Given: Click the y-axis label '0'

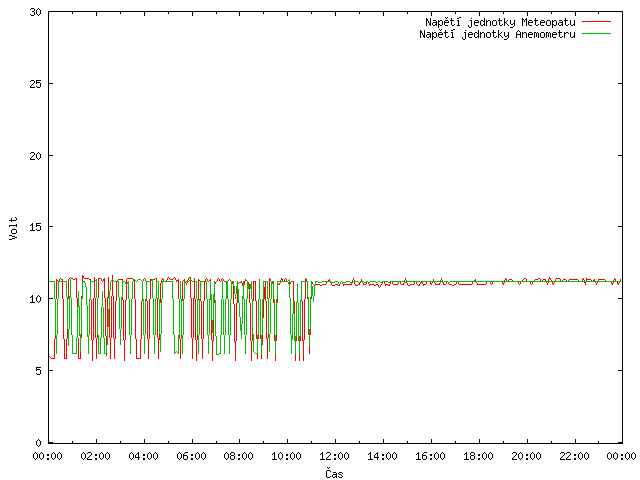Looking at the screenshot, I should (x=39, y=443).
